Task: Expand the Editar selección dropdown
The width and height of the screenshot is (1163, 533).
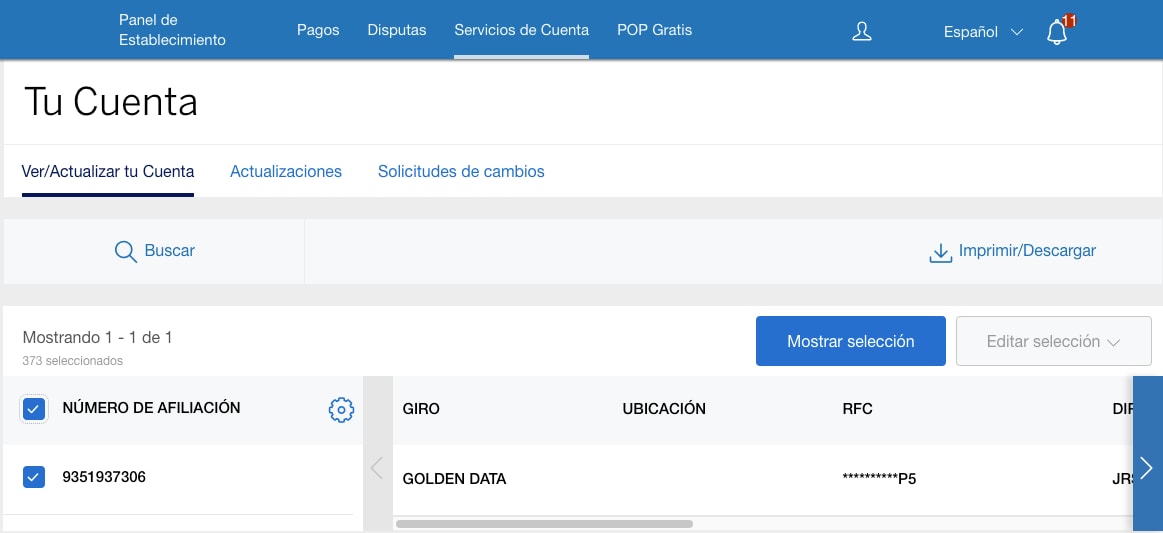Action: pos(1053,341)
